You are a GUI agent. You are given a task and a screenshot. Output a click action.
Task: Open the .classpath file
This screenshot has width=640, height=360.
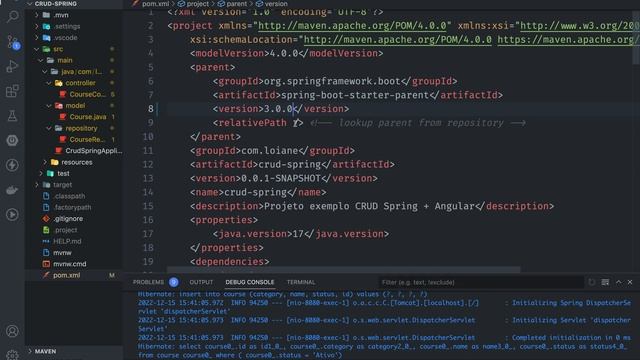pos(69,196)
